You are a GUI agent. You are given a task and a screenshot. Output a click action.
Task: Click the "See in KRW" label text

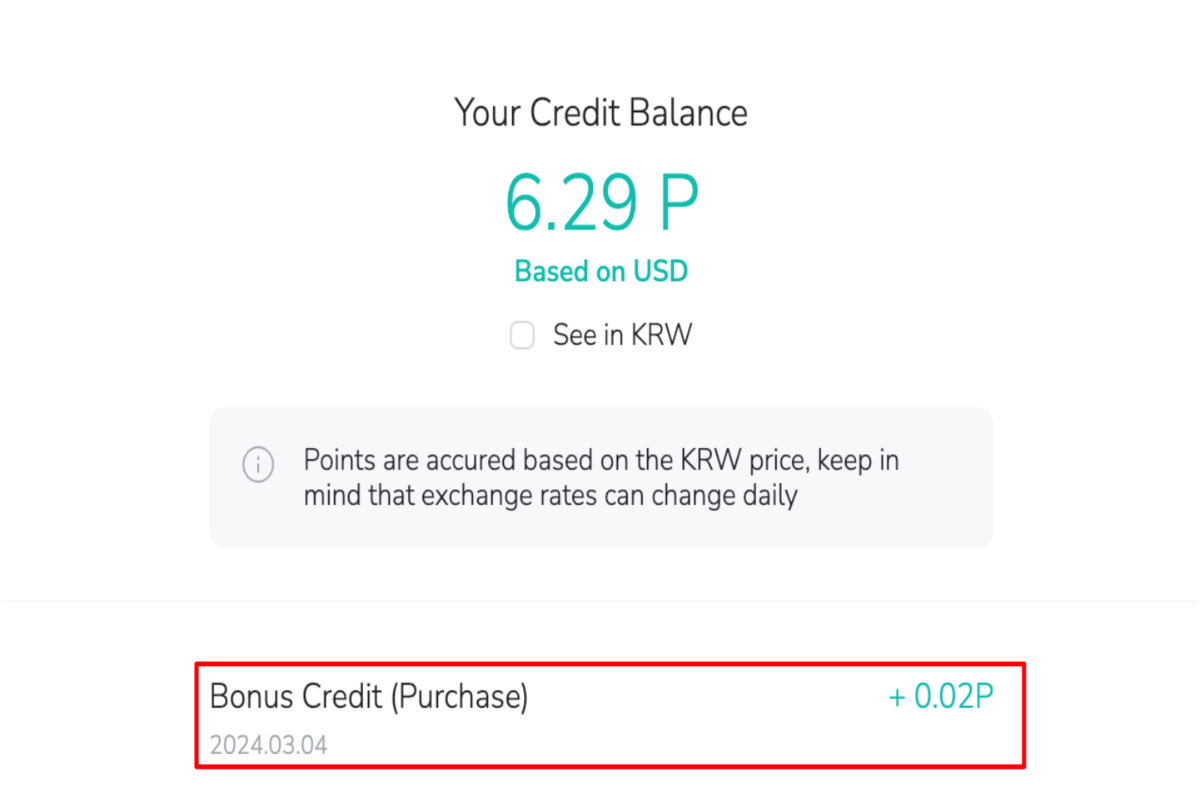(622, 335)
